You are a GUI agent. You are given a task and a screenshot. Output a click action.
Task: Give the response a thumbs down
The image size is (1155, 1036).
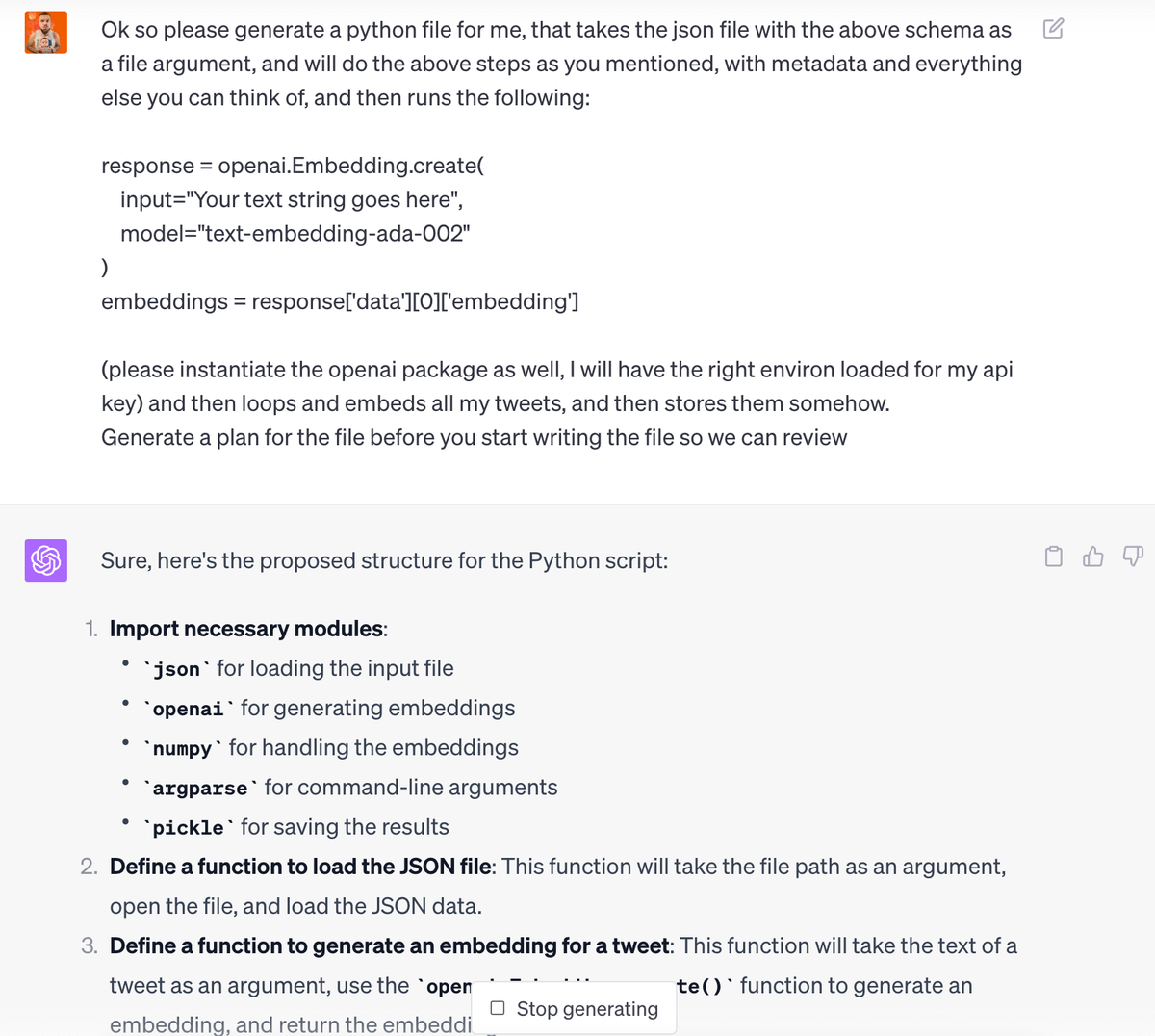[1133, 557]
